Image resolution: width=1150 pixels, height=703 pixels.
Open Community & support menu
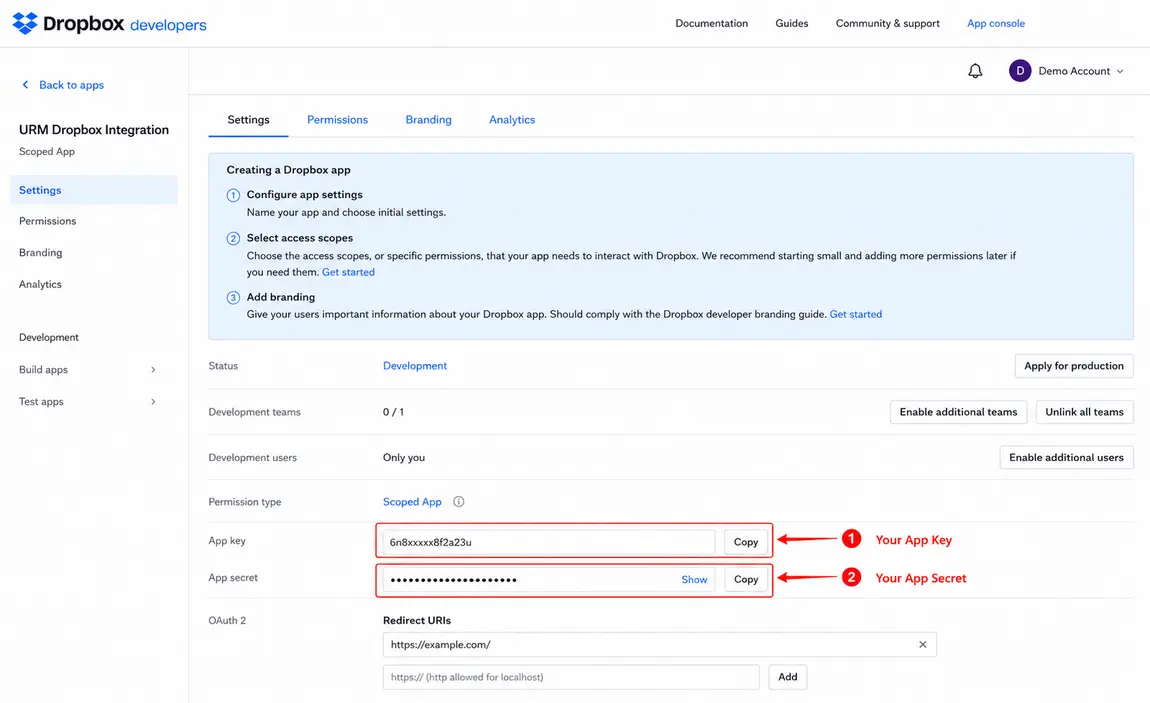[x=887, y=23]
